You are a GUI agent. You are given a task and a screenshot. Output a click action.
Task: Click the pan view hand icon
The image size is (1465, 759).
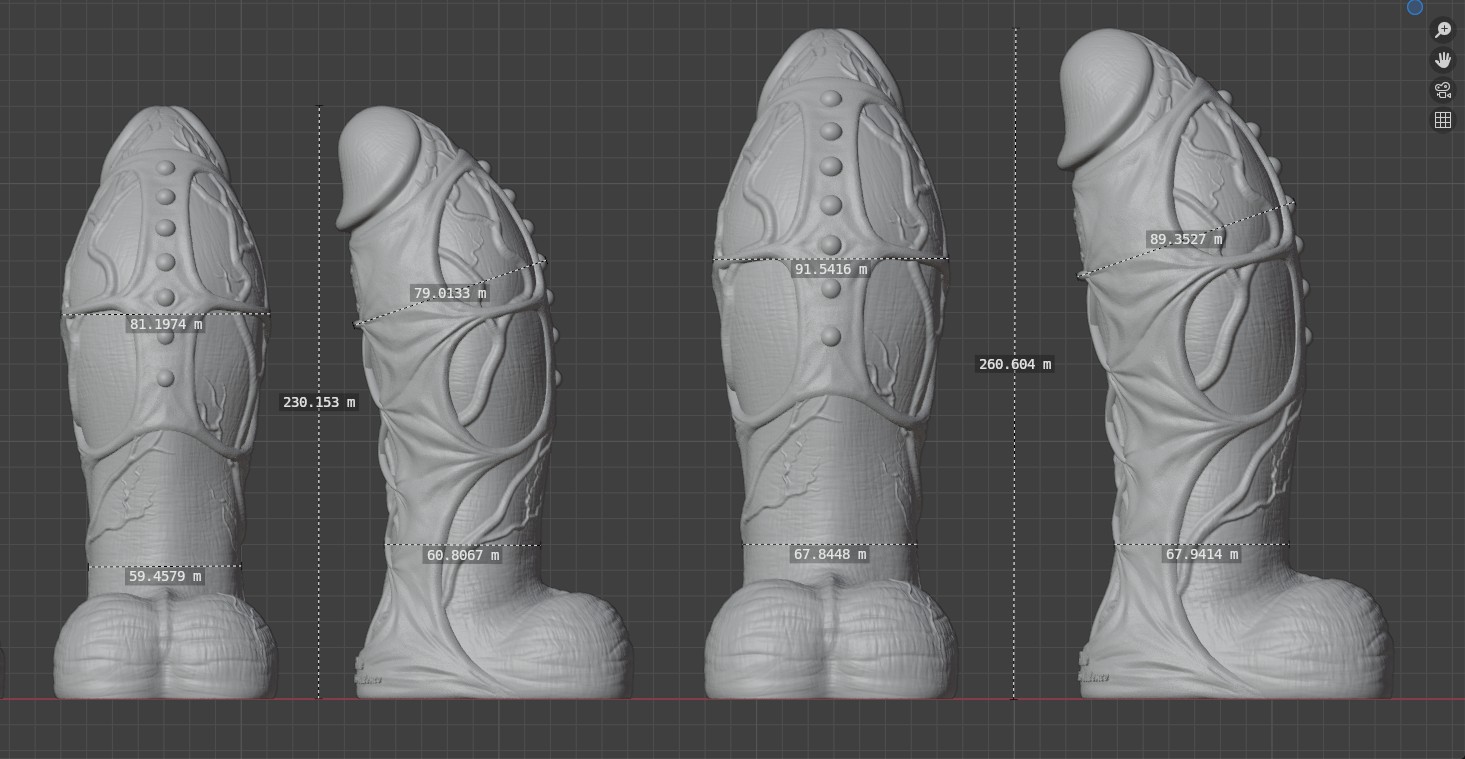click(1442, 60)
